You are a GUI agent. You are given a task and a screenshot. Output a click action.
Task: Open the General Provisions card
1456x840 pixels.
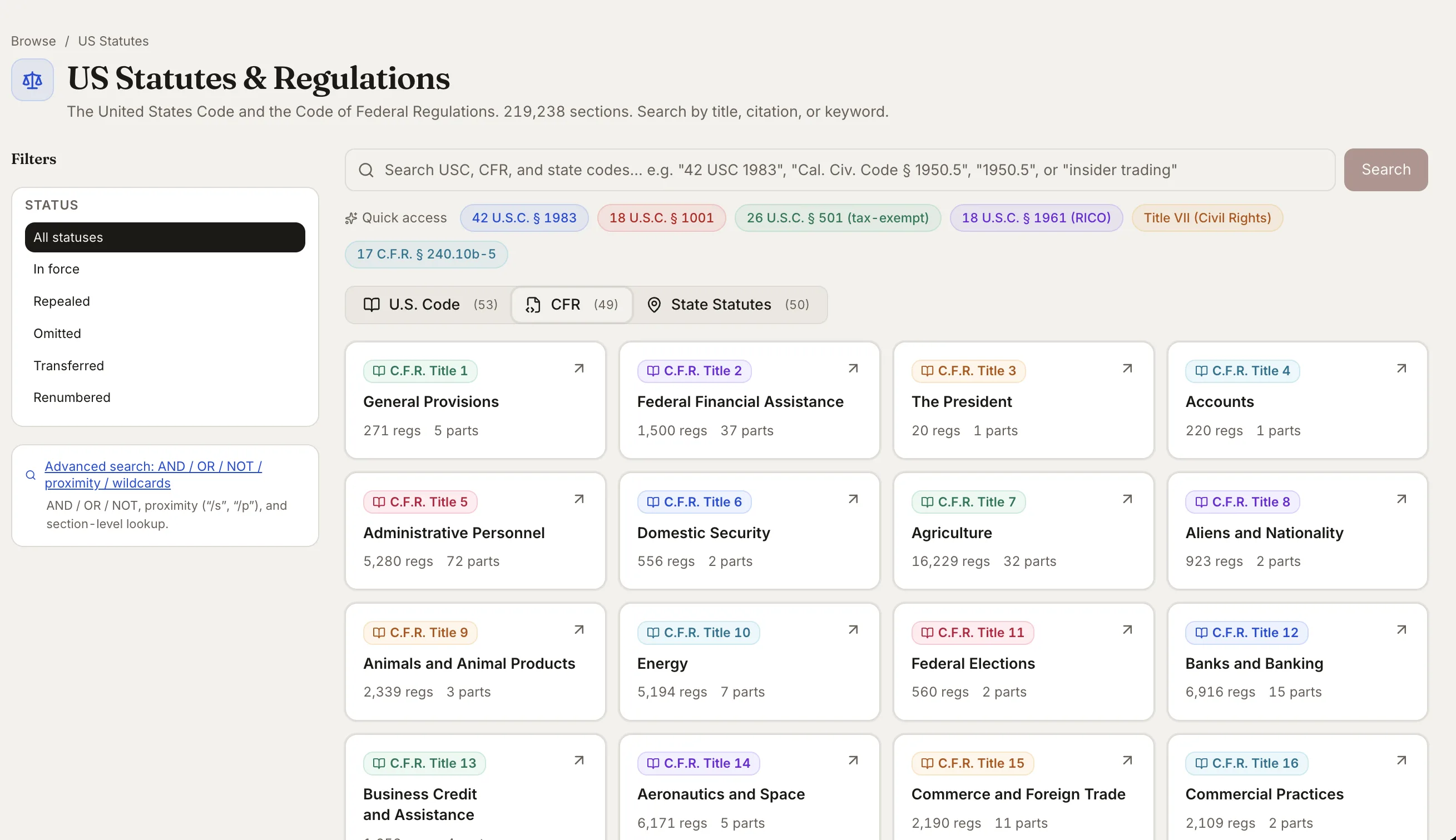tap(476, 400)
